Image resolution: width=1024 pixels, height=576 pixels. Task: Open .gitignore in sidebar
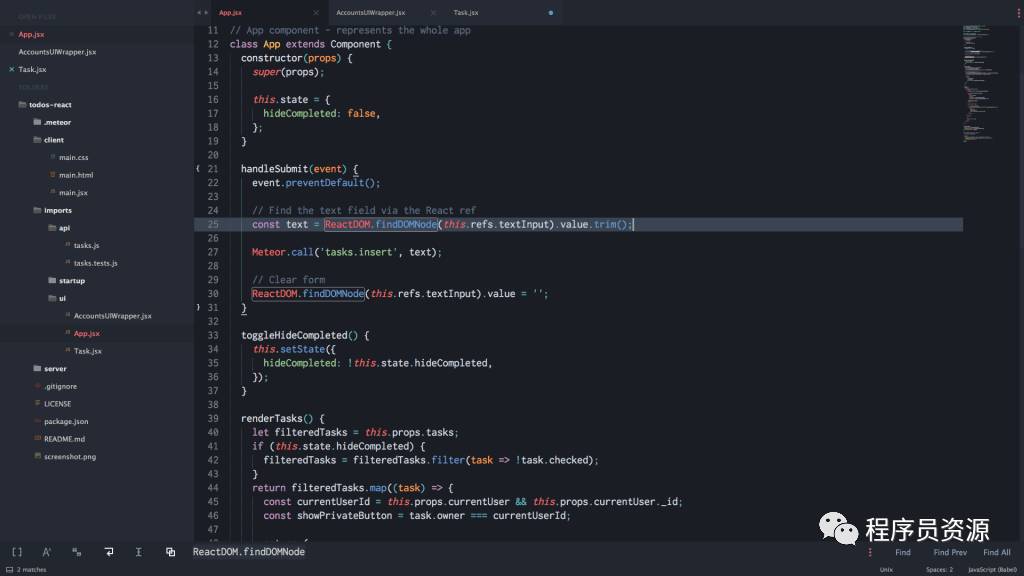(60, 387)
